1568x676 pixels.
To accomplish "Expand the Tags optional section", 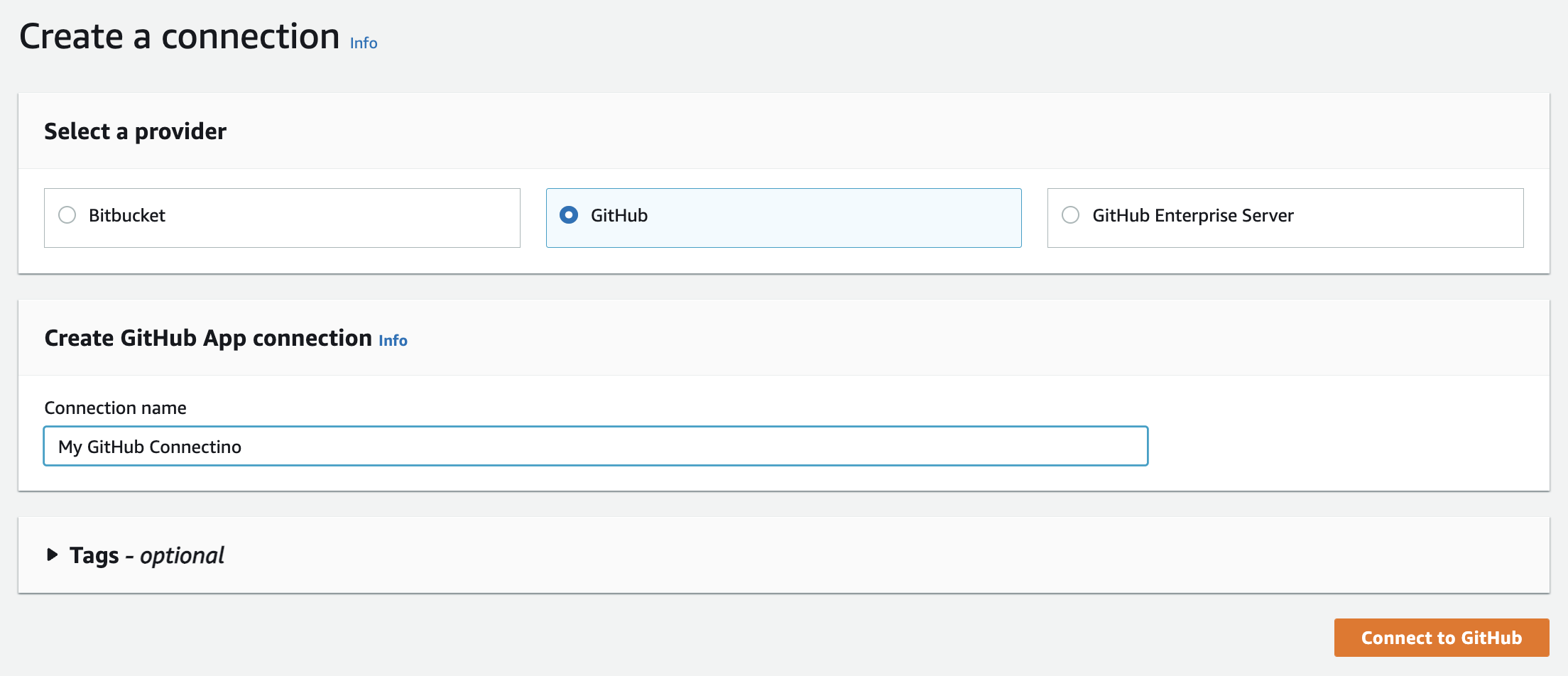I will [x=52, y=555].
